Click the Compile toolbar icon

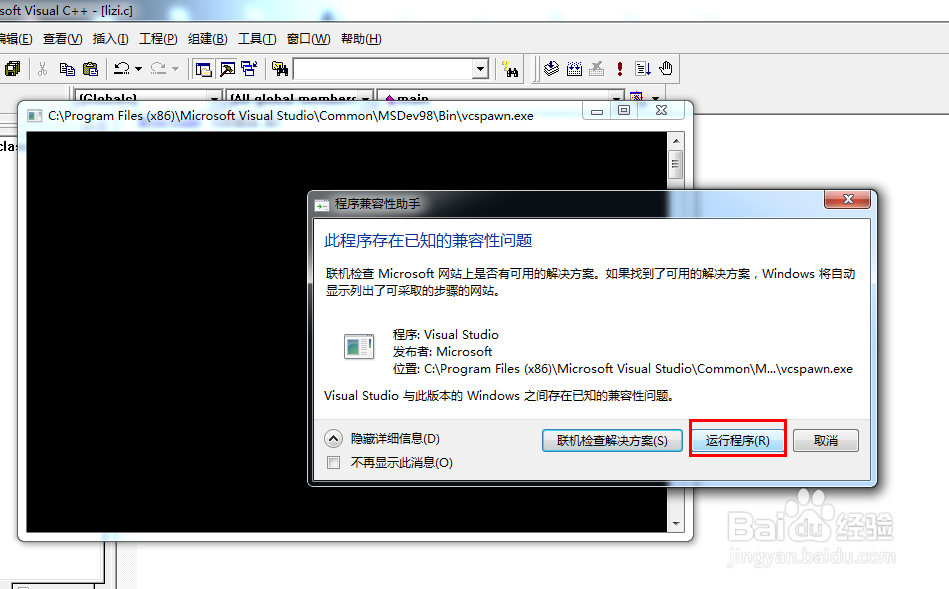(551, 69)
